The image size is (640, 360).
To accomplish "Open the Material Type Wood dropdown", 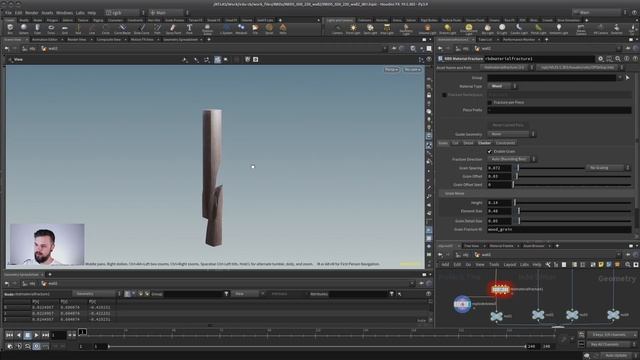I will 502,86.
